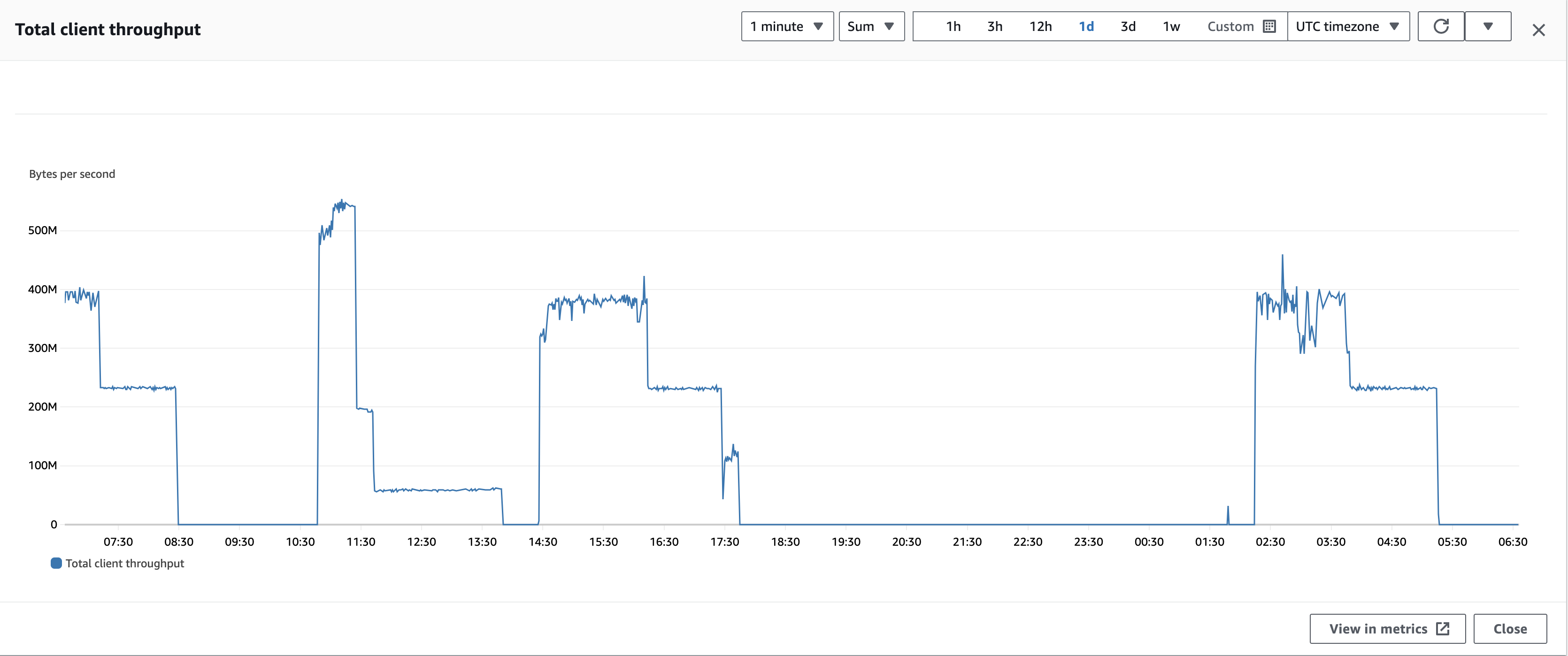Click the 500M y-axis label
1568x656 pixels.
[x=43, y=230]
